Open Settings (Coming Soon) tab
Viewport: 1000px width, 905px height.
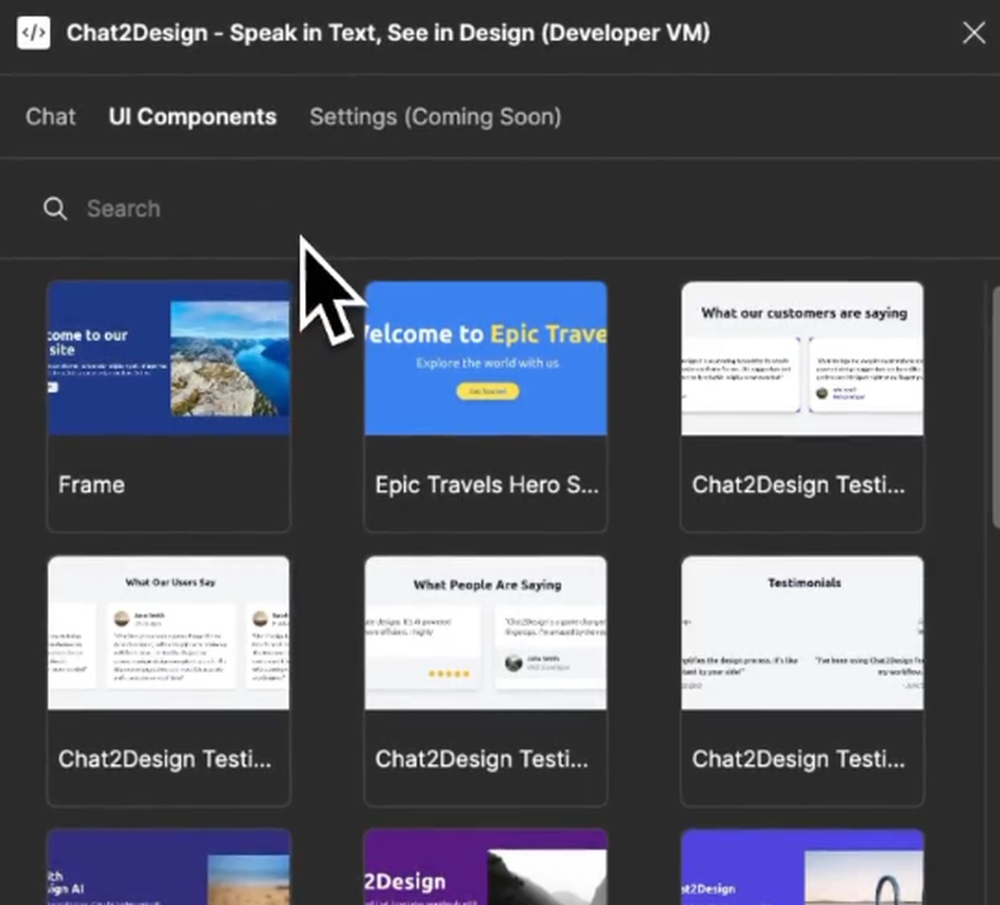(435, 117)
